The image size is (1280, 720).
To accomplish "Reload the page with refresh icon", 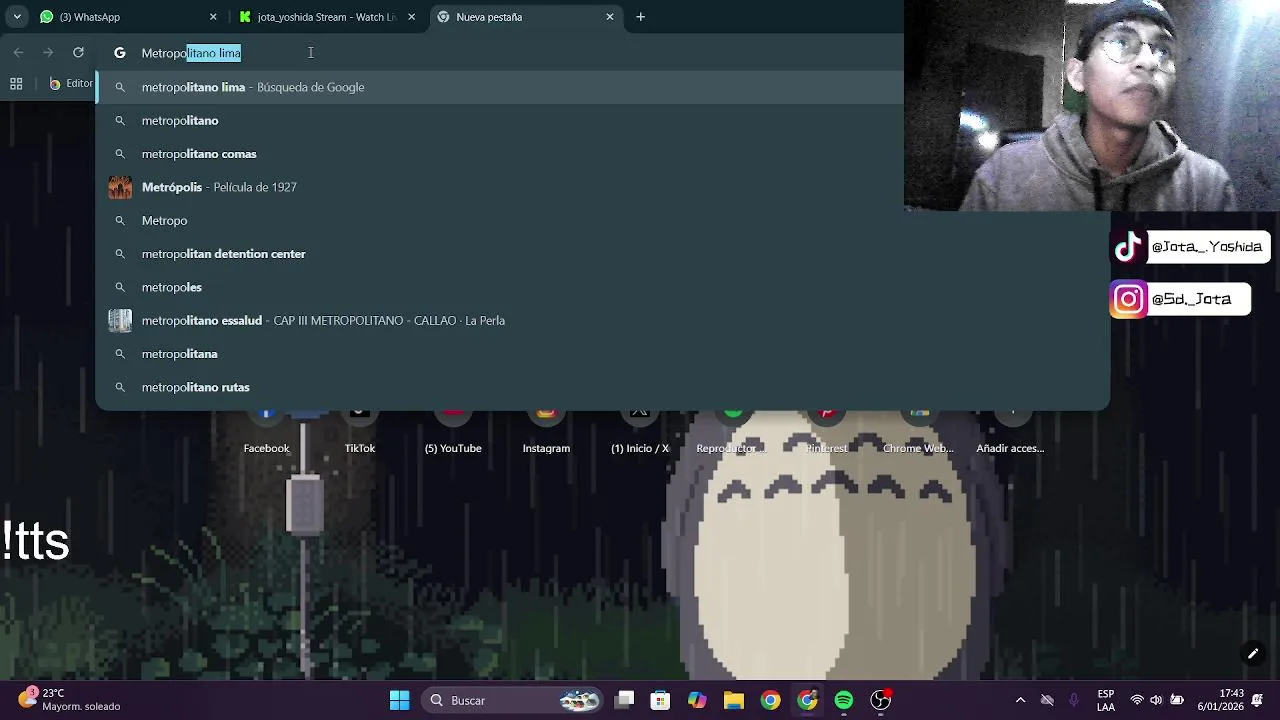I will (x=78, y=53).
